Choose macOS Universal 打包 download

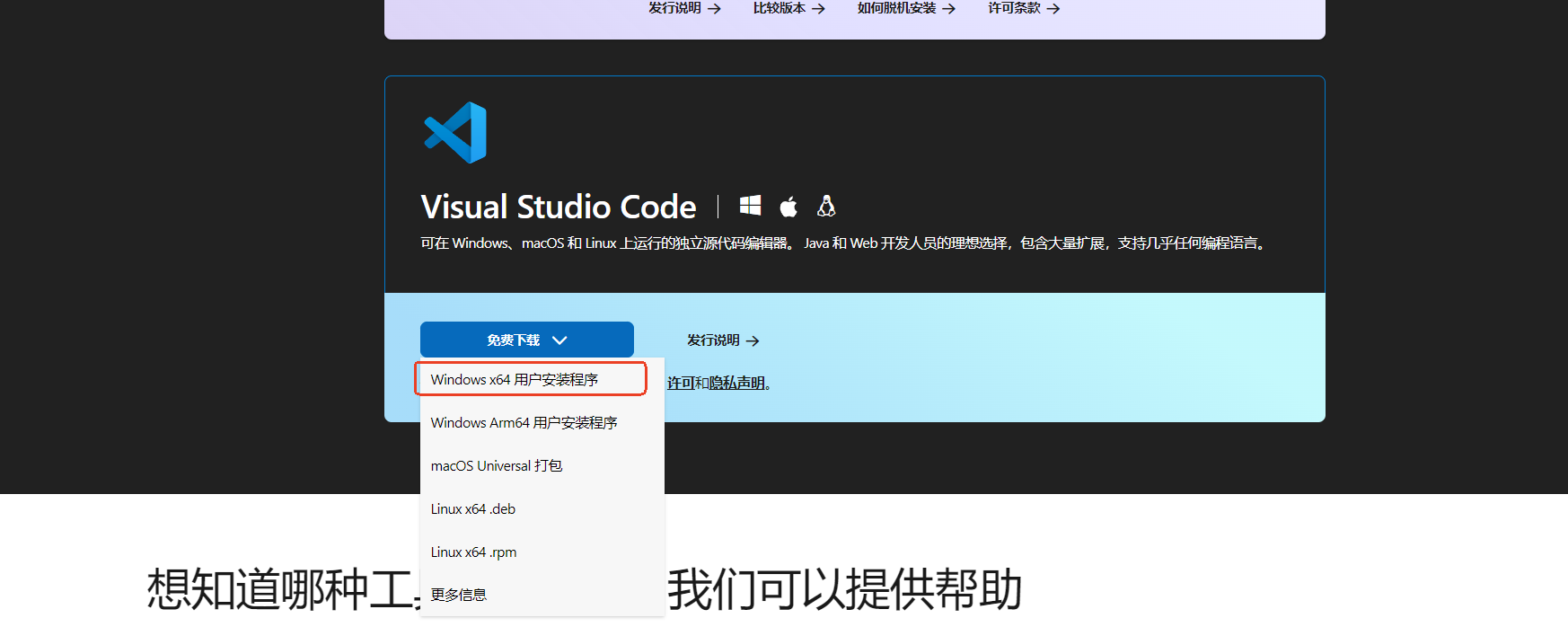[542, 465]
